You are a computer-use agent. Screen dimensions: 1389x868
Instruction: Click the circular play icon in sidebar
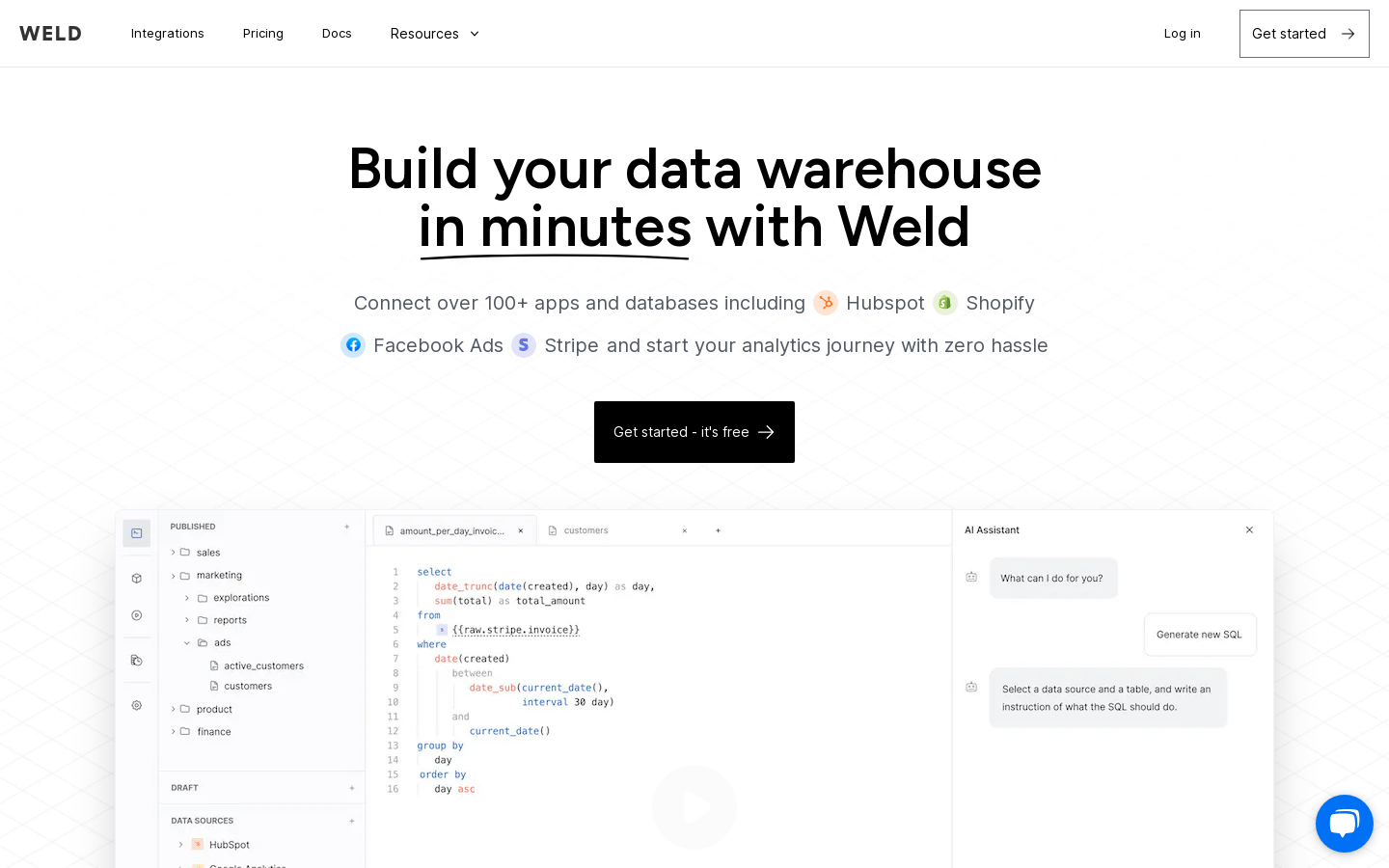(137, 615)
